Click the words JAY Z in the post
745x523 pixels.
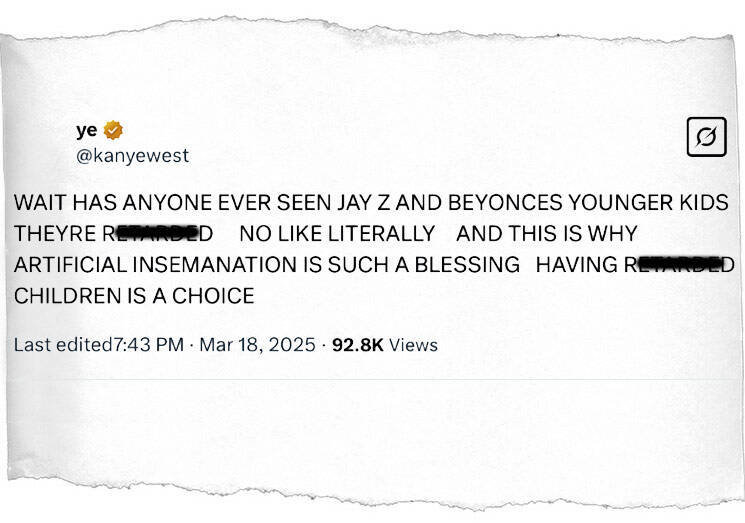pos(364,203)
